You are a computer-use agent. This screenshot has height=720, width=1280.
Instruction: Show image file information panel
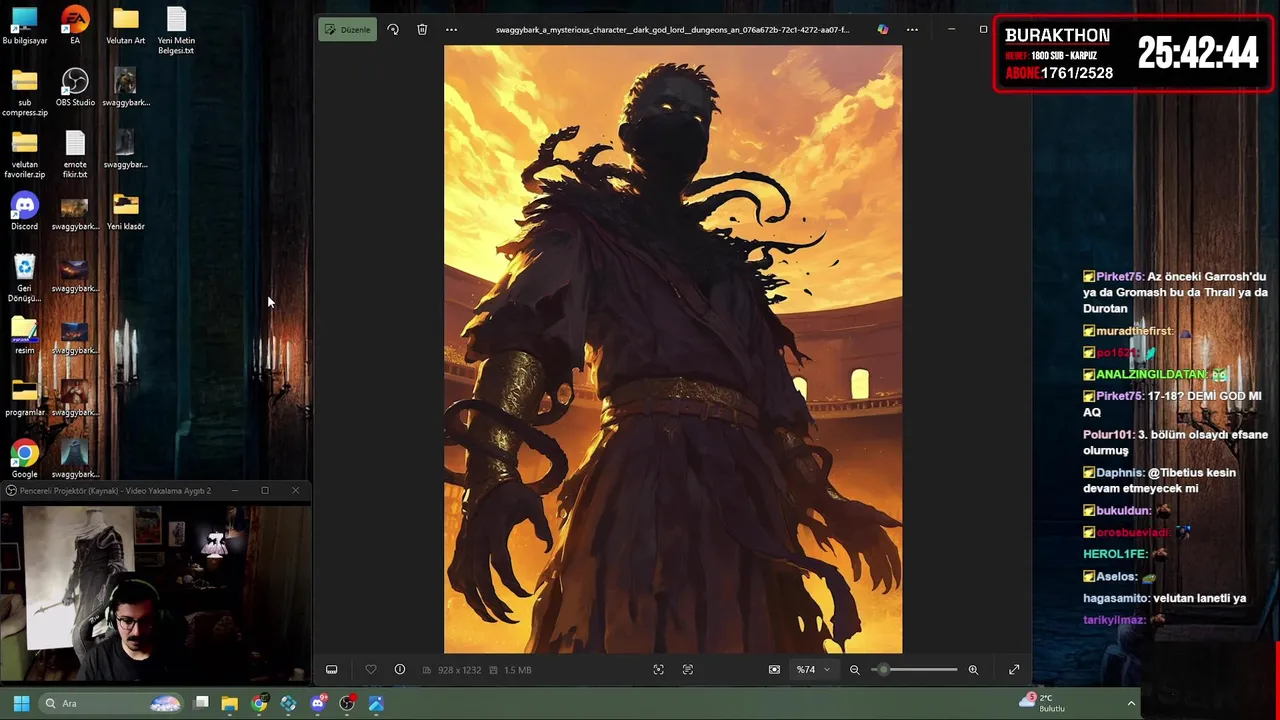coord(400,670)
